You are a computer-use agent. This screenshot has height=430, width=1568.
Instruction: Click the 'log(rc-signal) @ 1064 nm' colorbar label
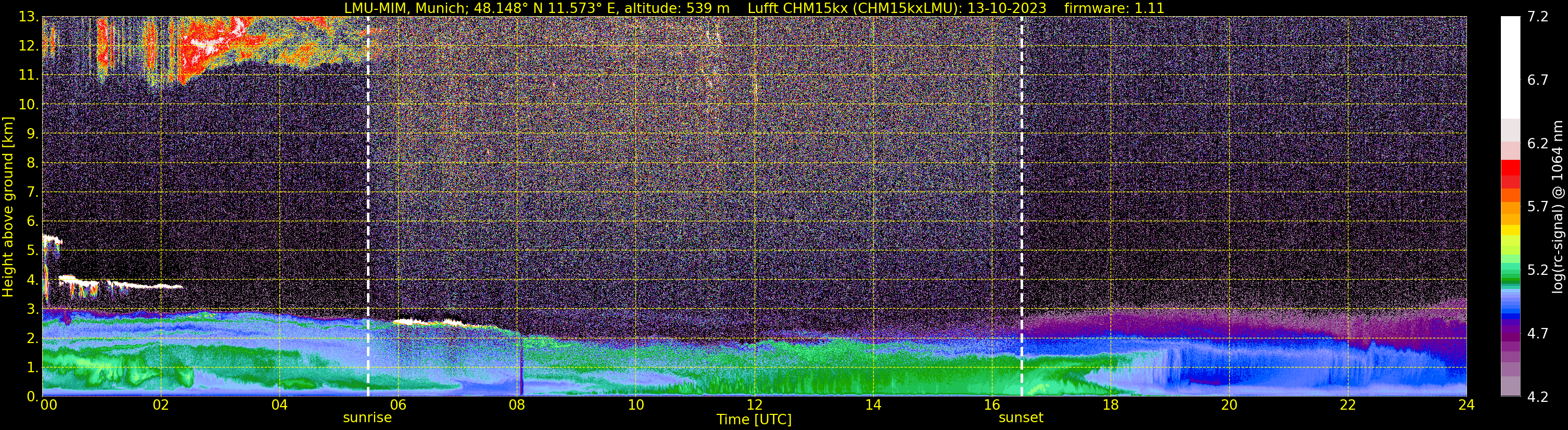coord(1558,207)
